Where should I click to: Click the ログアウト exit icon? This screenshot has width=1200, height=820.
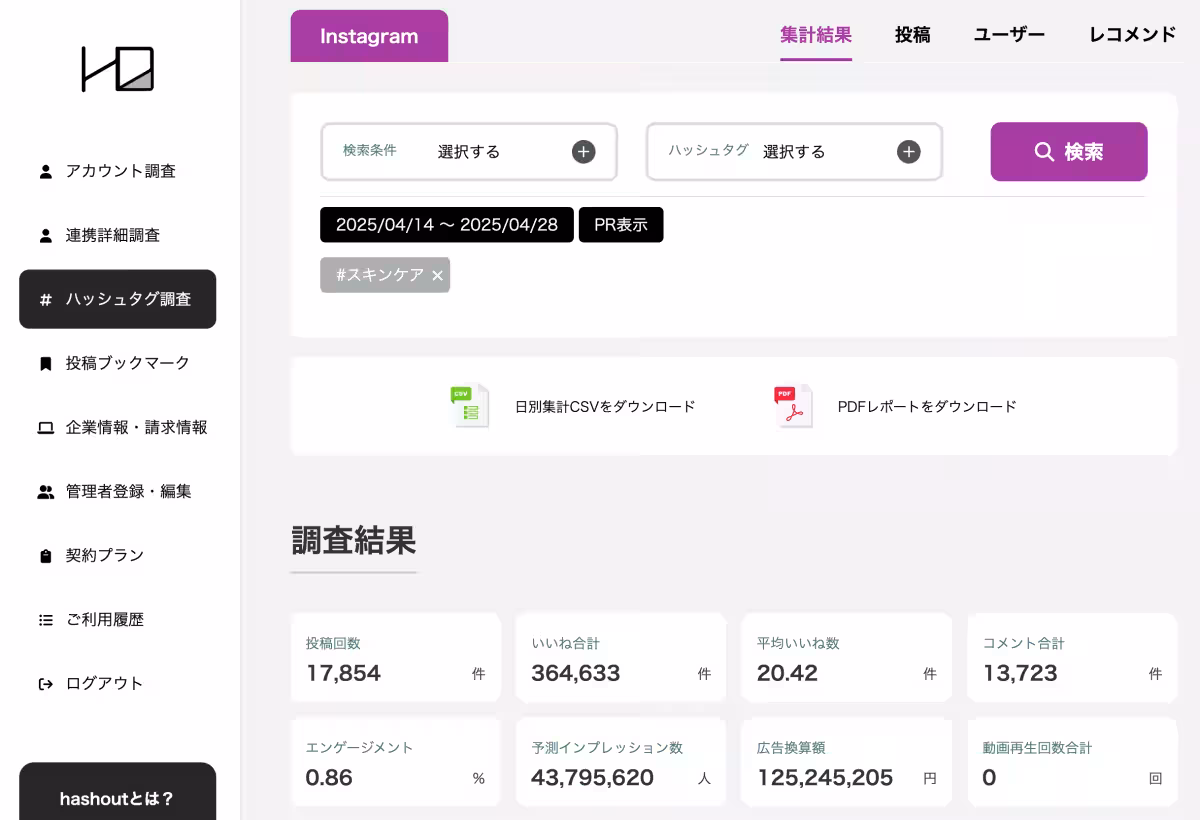(x=43, y=683)
